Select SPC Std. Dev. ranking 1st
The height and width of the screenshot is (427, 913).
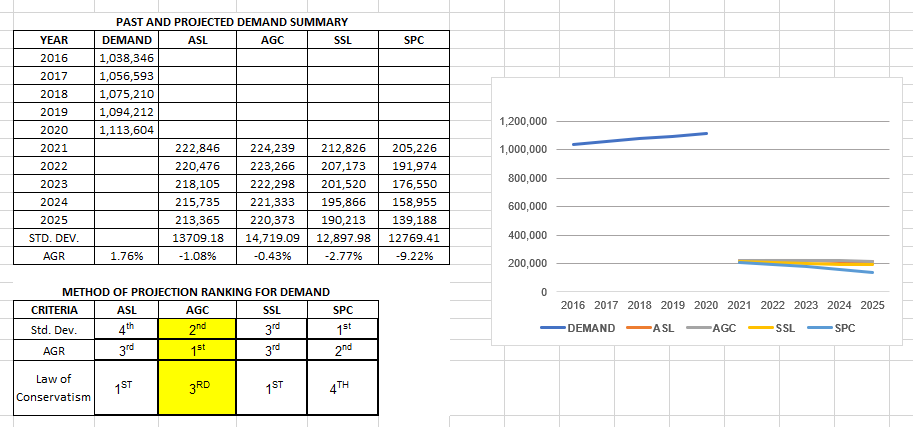pos(343,329)
